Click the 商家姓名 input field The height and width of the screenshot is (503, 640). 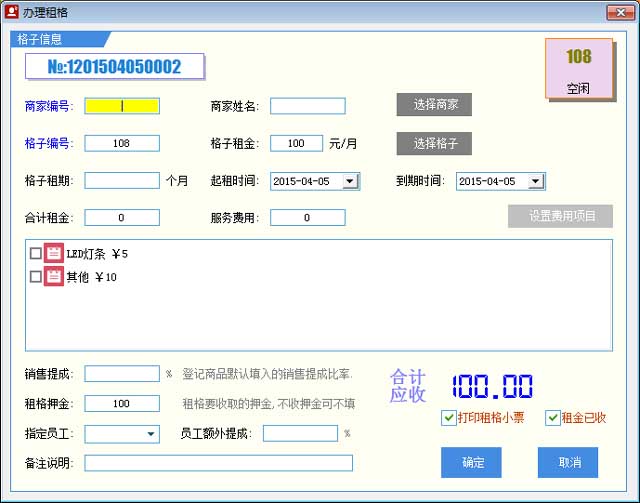coord(308,106)
